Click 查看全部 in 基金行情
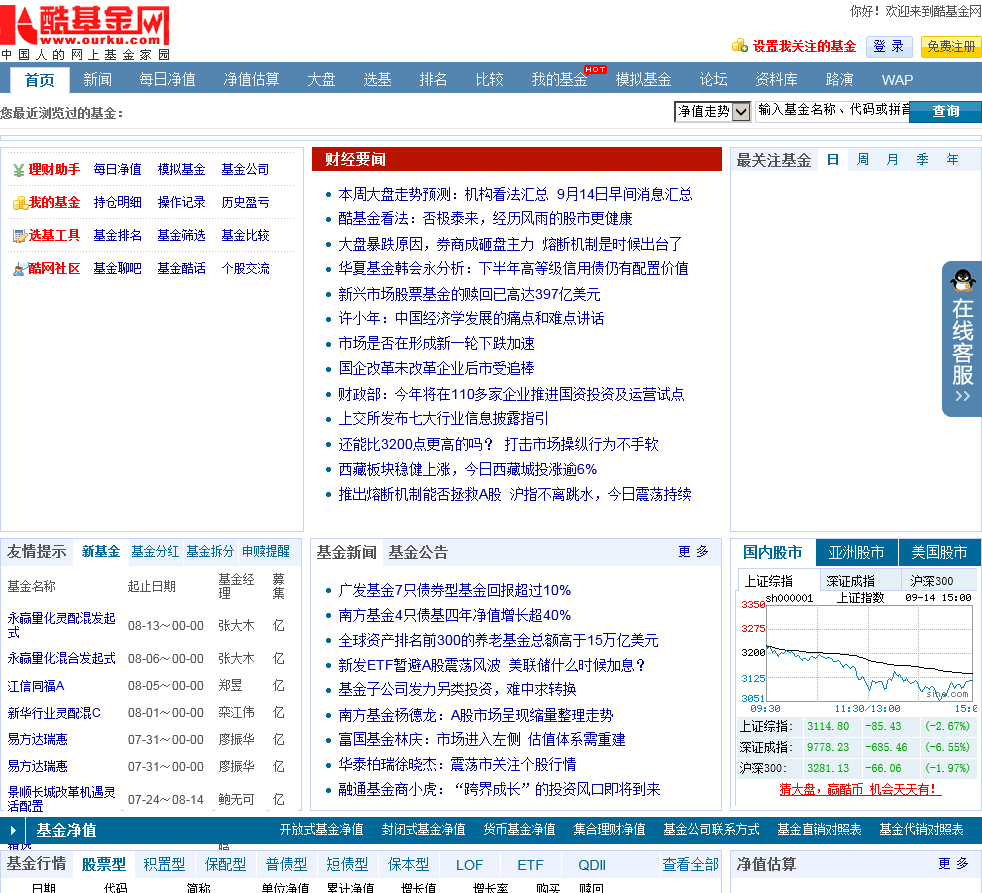982x893 pixels. pos(690,865)
